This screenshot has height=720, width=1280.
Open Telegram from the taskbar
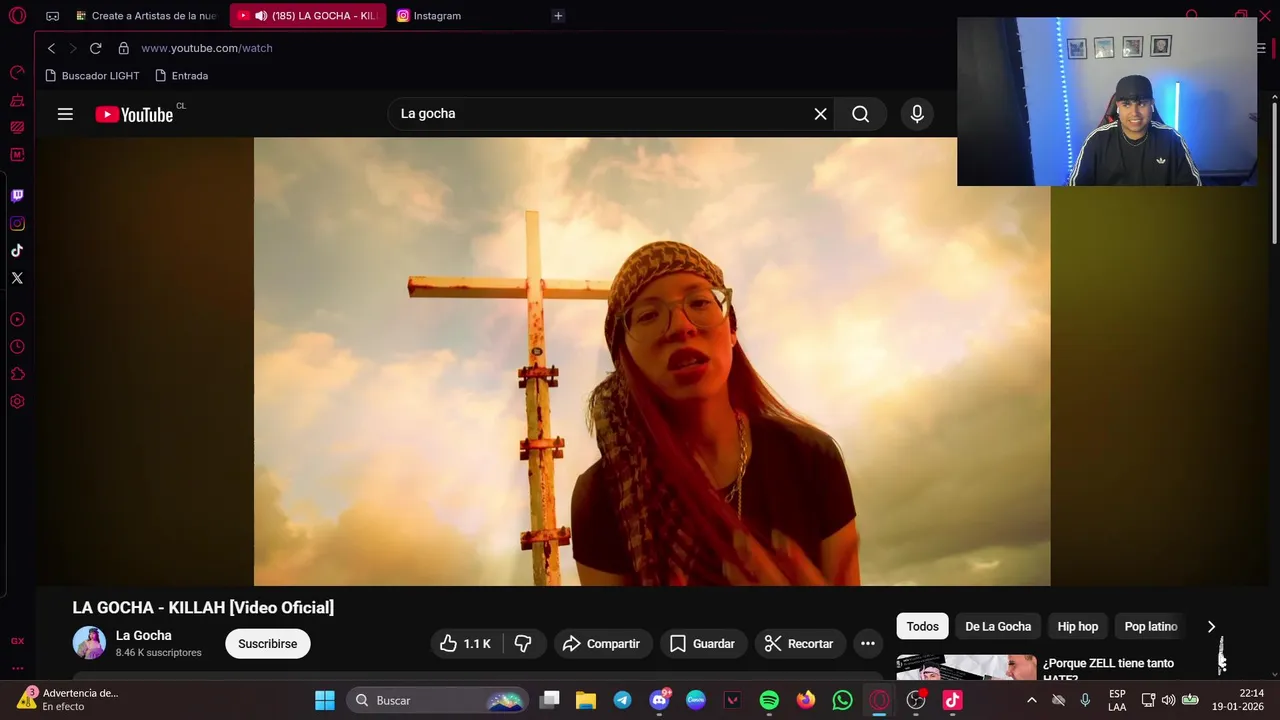click(x=622, y=700)
